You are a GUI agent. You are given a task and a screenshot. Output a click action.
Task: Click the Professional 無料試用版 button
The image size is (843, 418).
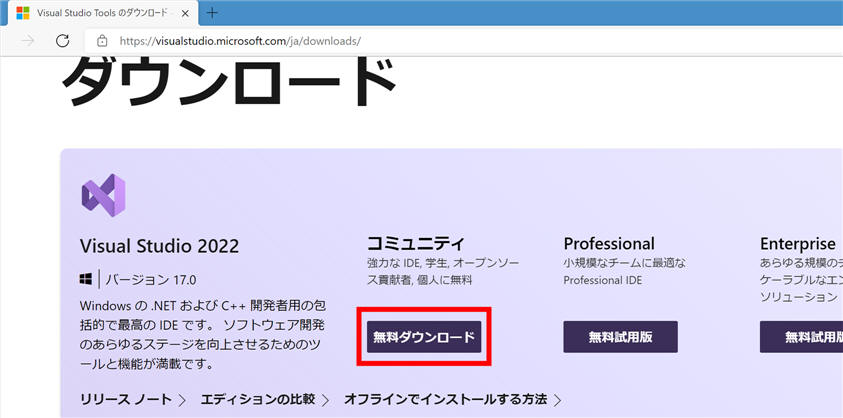pos(620,337)
